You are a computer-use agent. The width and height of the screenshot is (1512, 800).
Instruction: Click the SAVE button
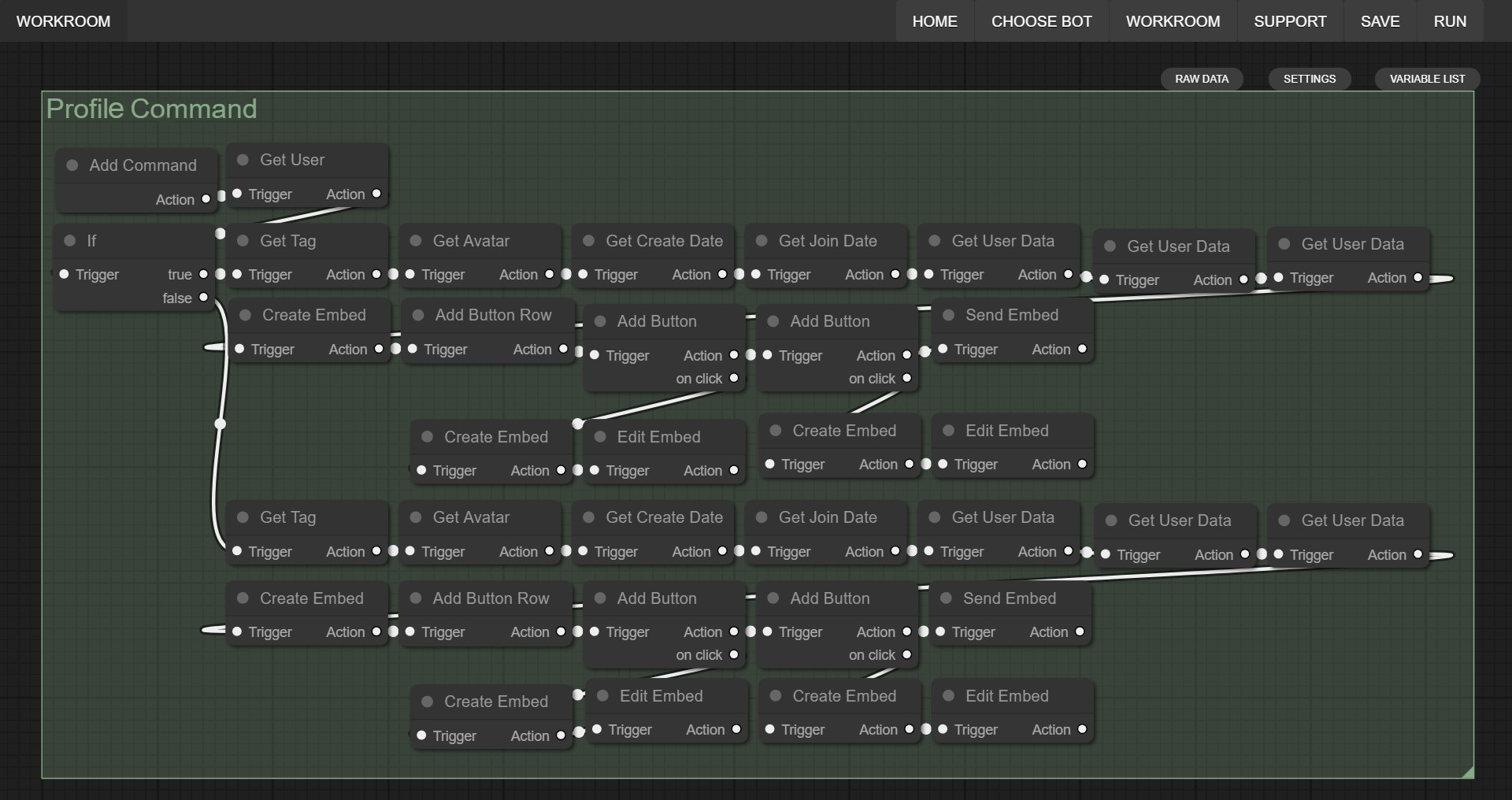coord(1380,21)
